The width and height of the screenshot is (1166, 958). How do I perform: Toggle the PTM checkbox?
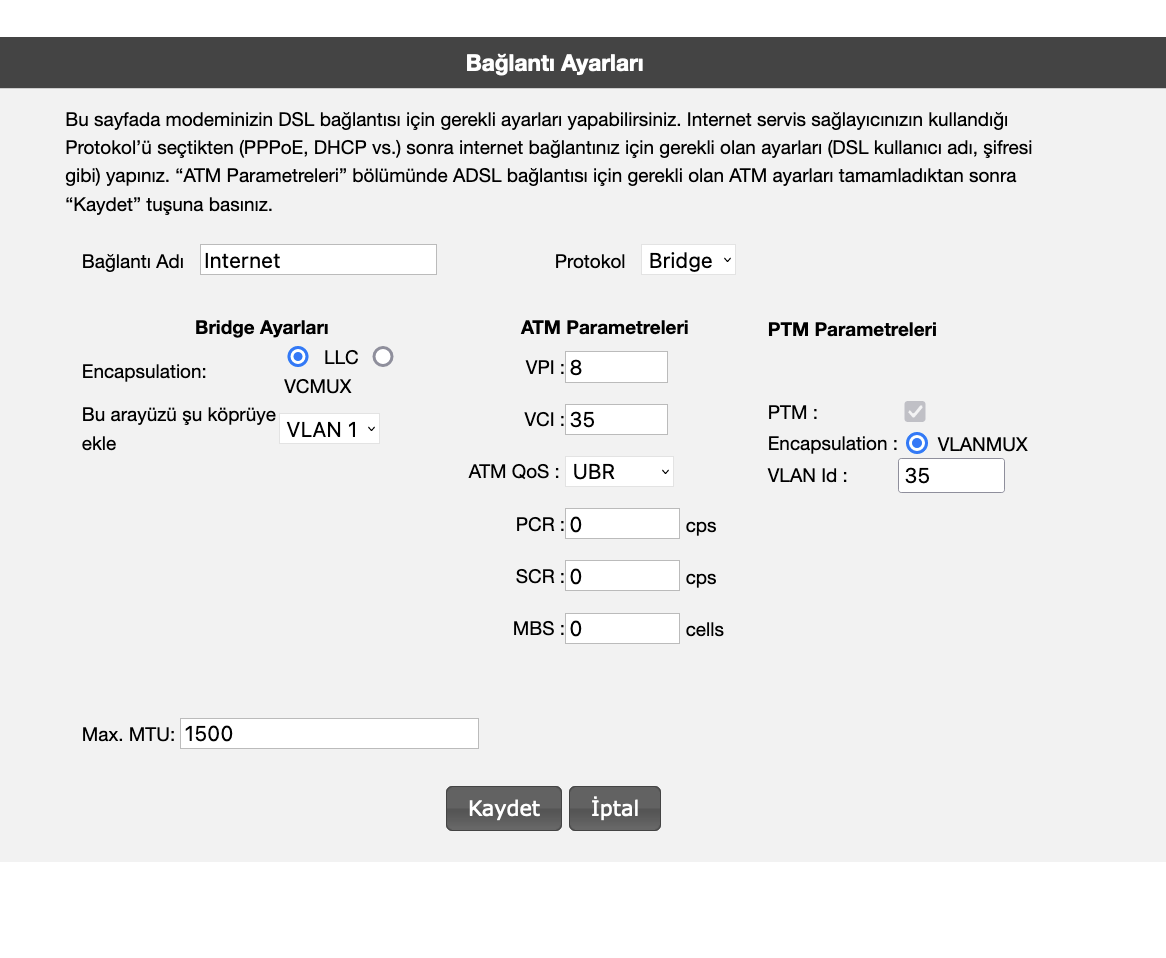pos(915,411)
